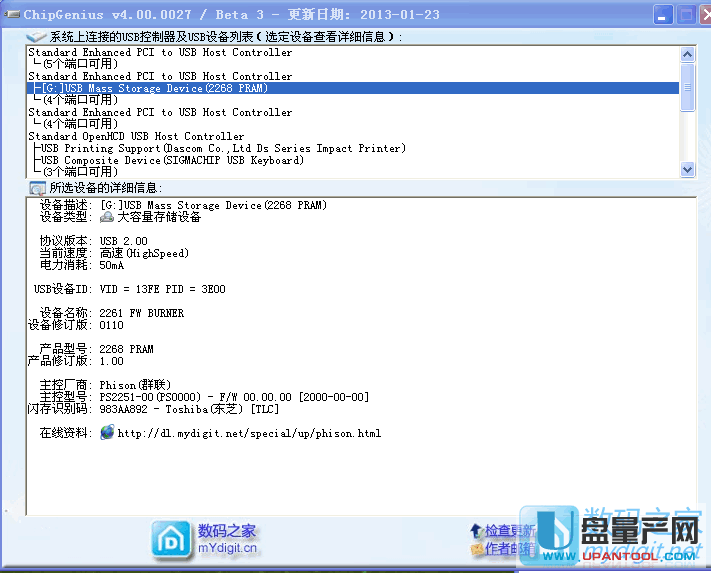Open the myDigit house logo icon
711x573 pixels.
[x=171, y=539]
